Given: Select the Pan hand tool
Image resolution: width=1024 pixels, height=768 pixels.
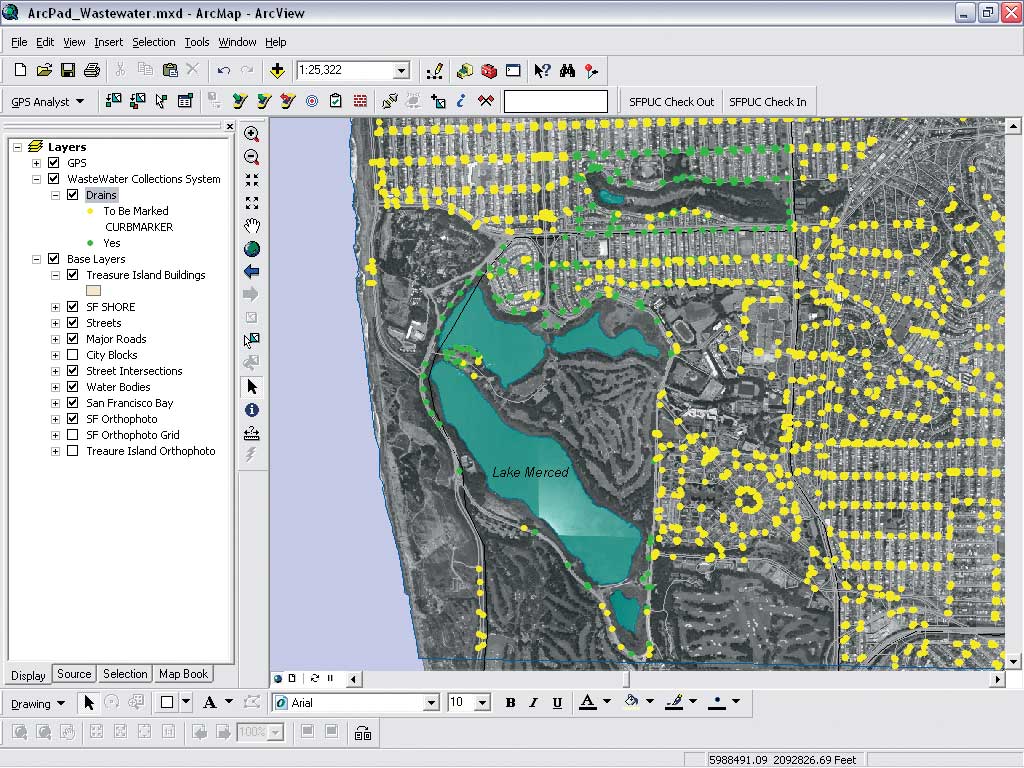Looking at the screenshot, I should pyautogui.click(x=251, y=226).
